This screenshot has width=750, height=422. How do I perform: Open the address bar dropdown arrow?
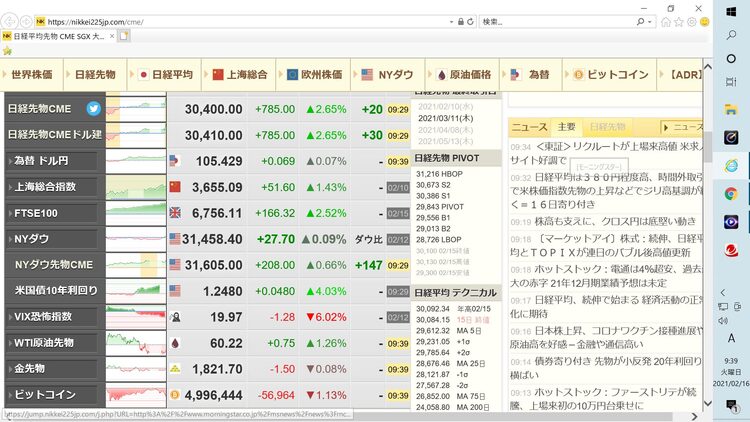point(451,22)
